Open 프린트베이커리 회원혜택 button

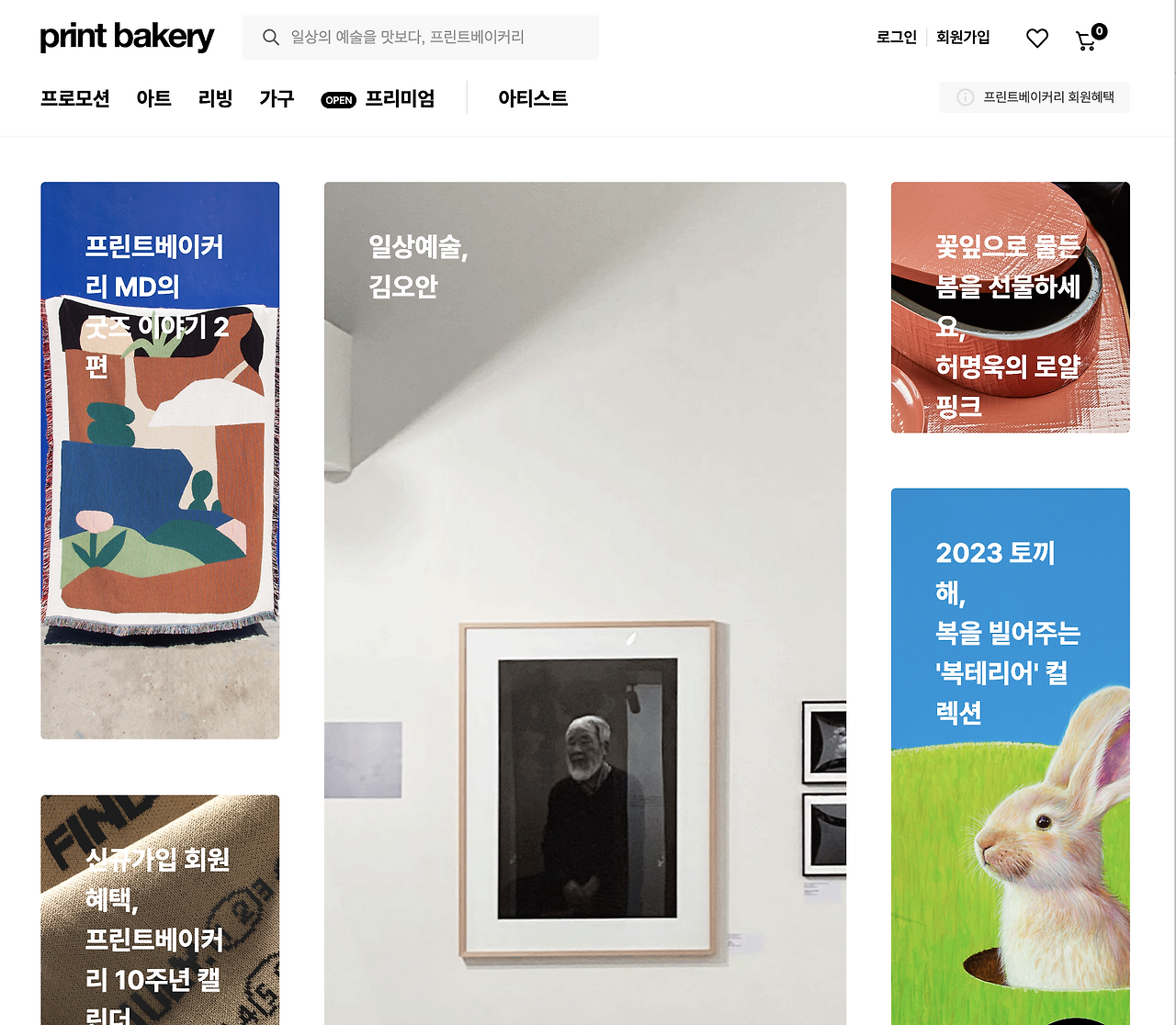coord(1035,97)
